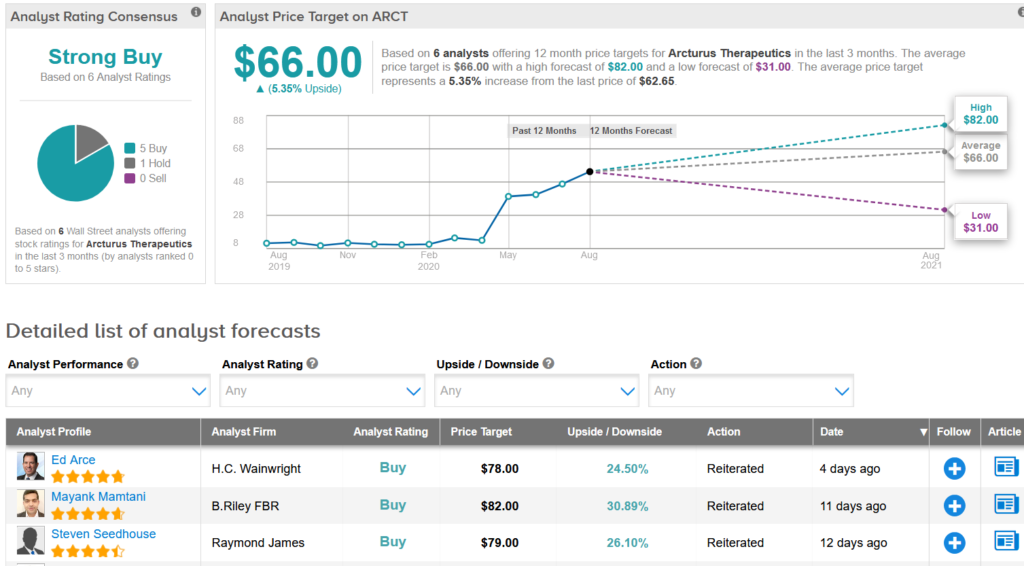
Task: Open Mayank Mamtani analyst profile link
Action: pos(99,497)
